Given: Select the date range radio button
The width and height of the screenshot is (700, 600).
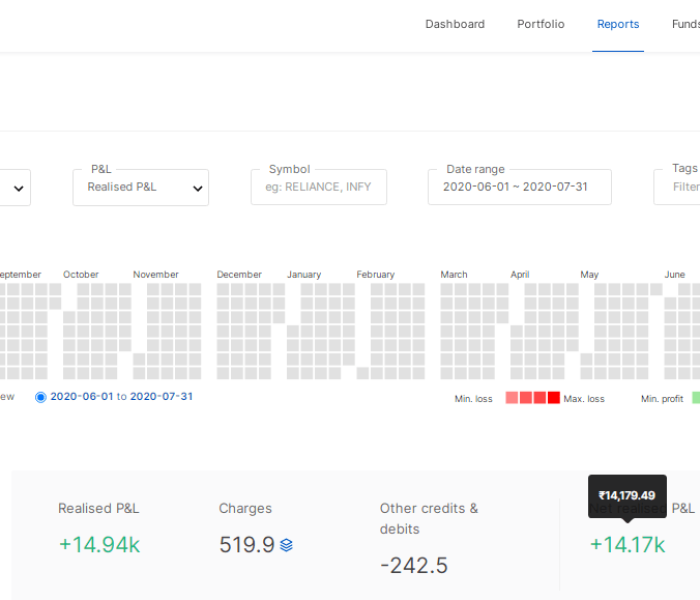Looking at the screenshot, I should 41,397.
